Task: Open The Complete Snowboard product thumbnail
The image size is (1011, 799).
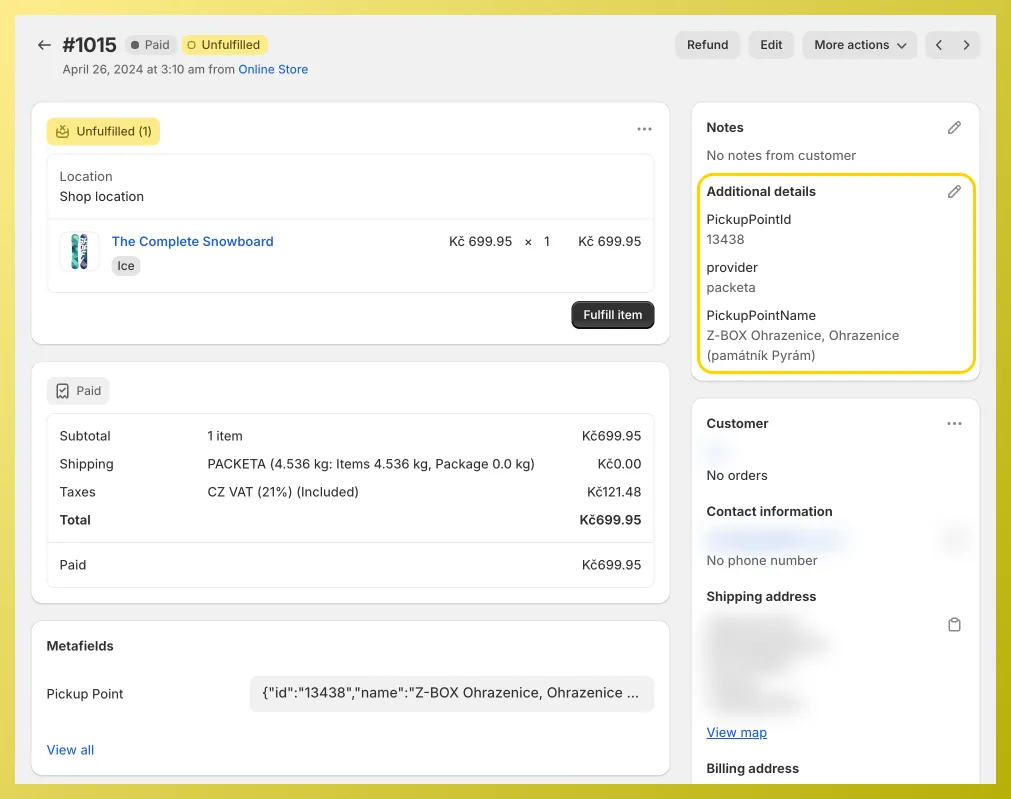Action: [x=79, y=252]
